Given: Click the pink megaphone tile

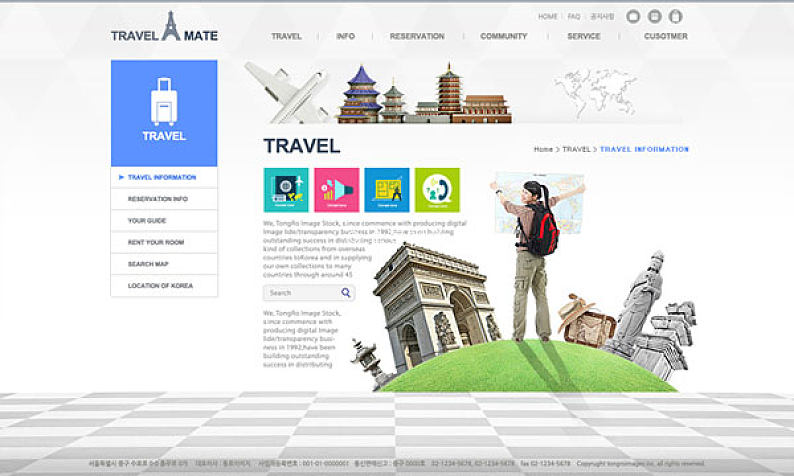Looking at the screenshot, I should (x=337, y=190).
